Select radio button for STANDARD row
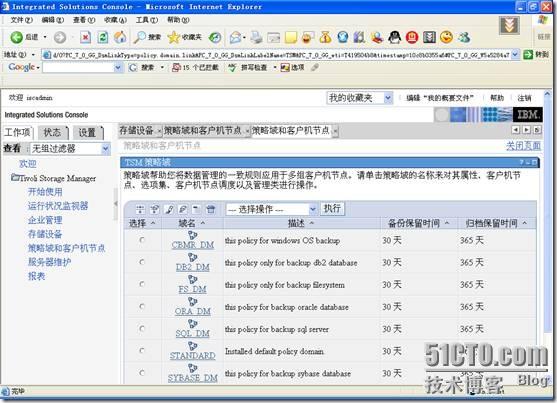557x403 pixels. [x=142, y=350]
